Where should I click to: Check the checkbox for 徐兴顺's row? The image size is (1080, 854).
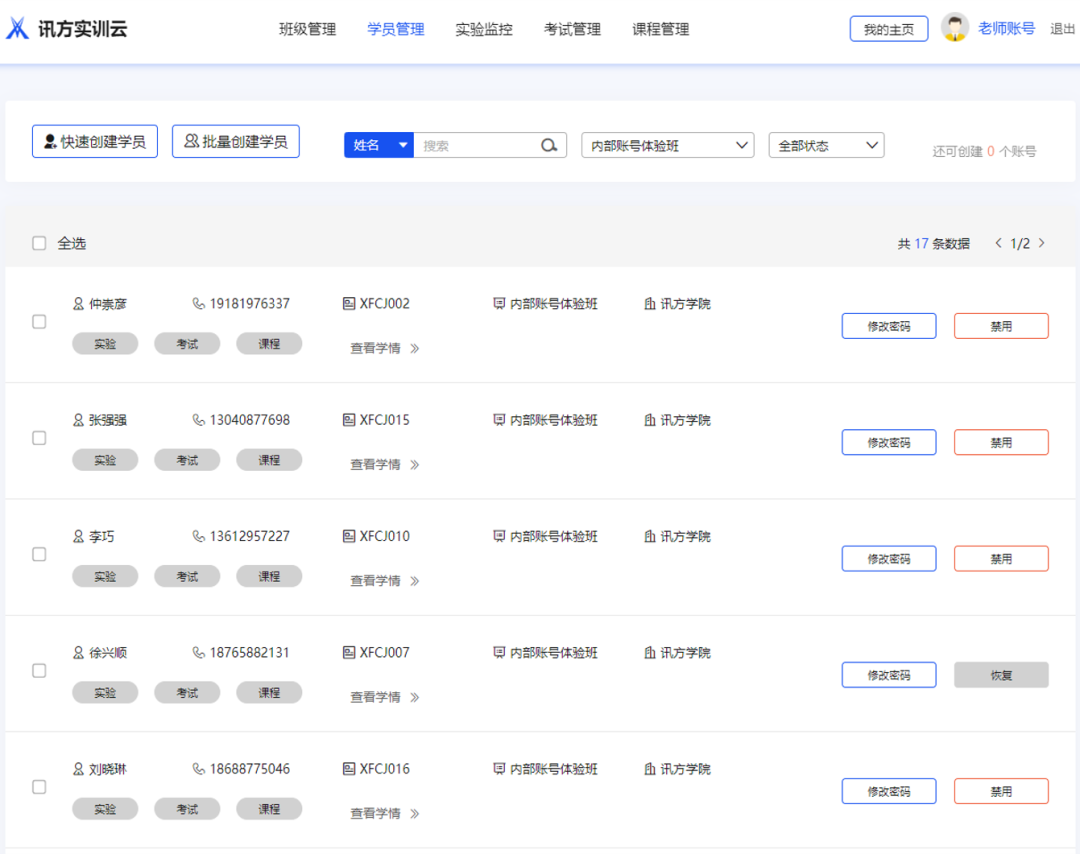click(x=39, y=671)
